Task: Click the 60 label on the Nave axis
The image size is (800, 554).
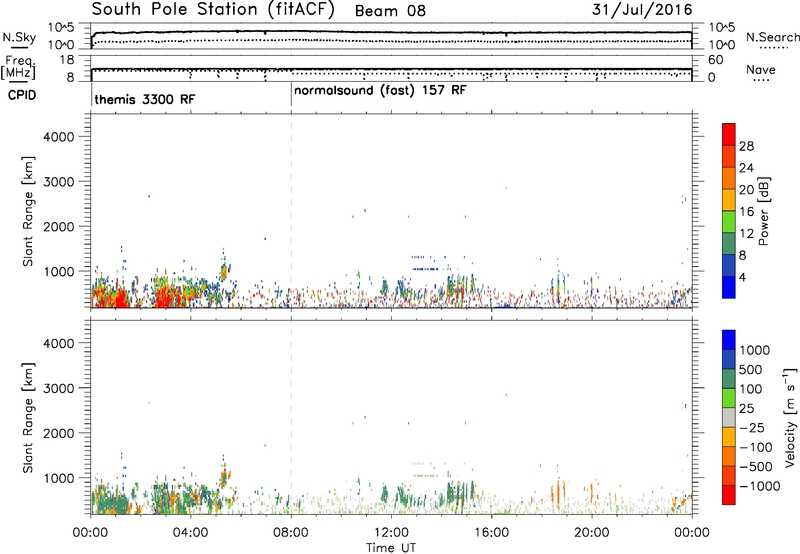Action: click(x=715, y=60)
